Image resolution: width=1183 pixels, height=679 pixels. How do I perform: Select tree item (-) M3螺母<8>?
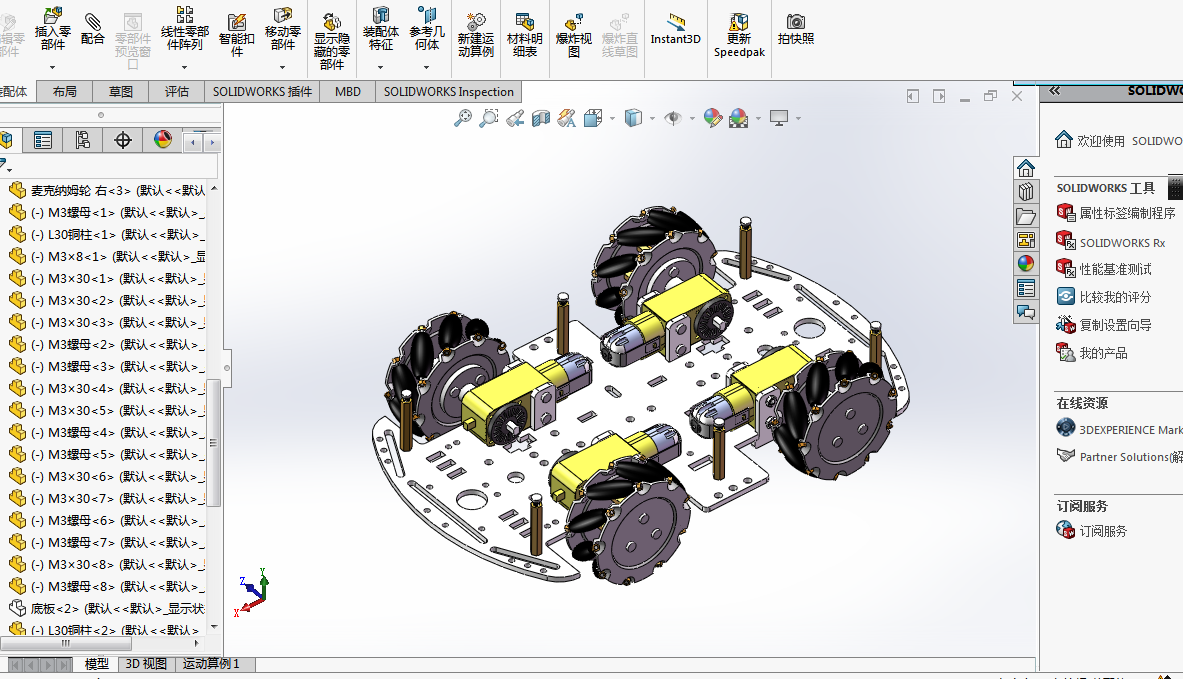pyautogui.click(x=106, y=586)
